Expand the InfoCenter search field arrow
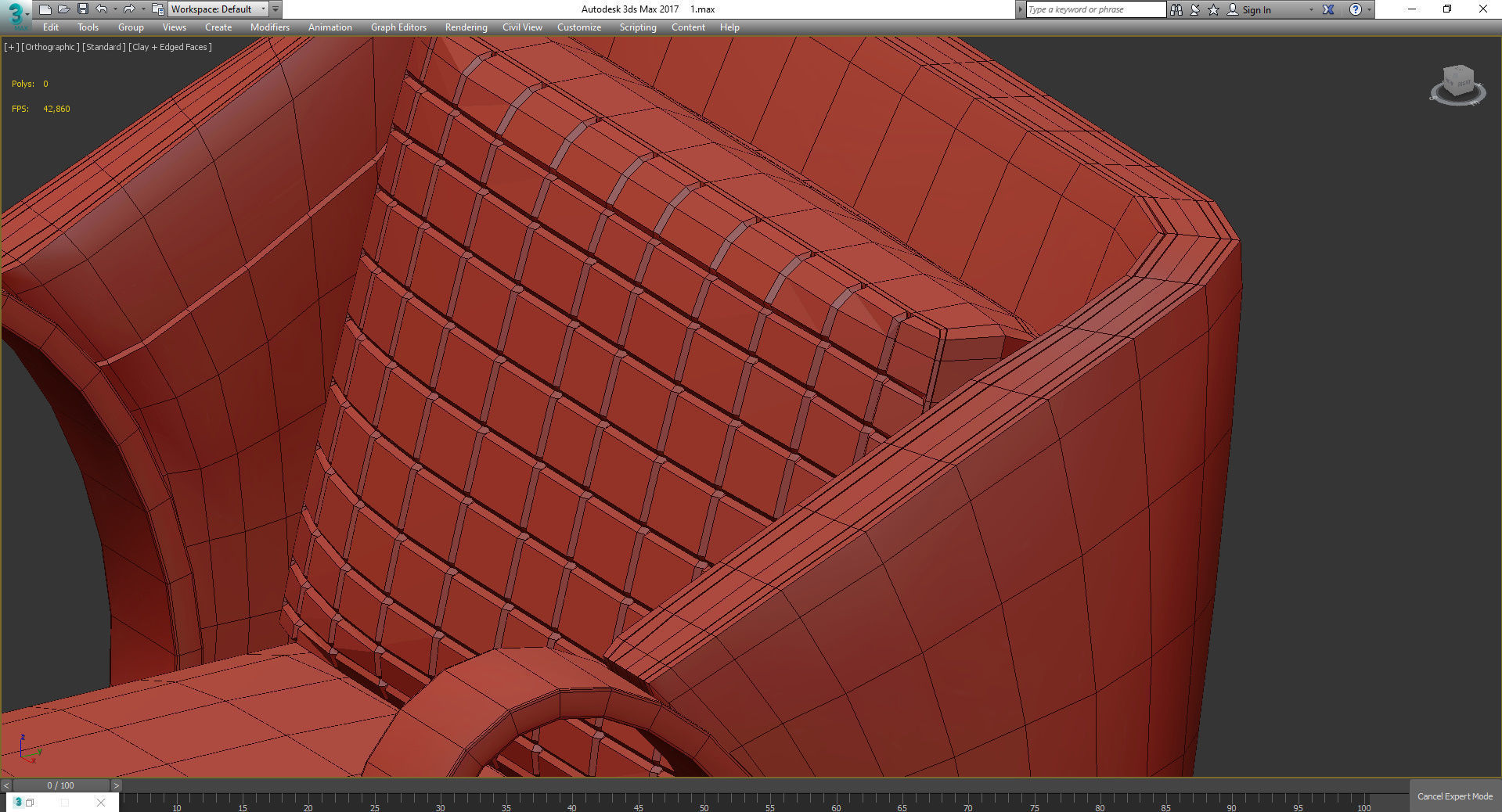 [1020, 9]
